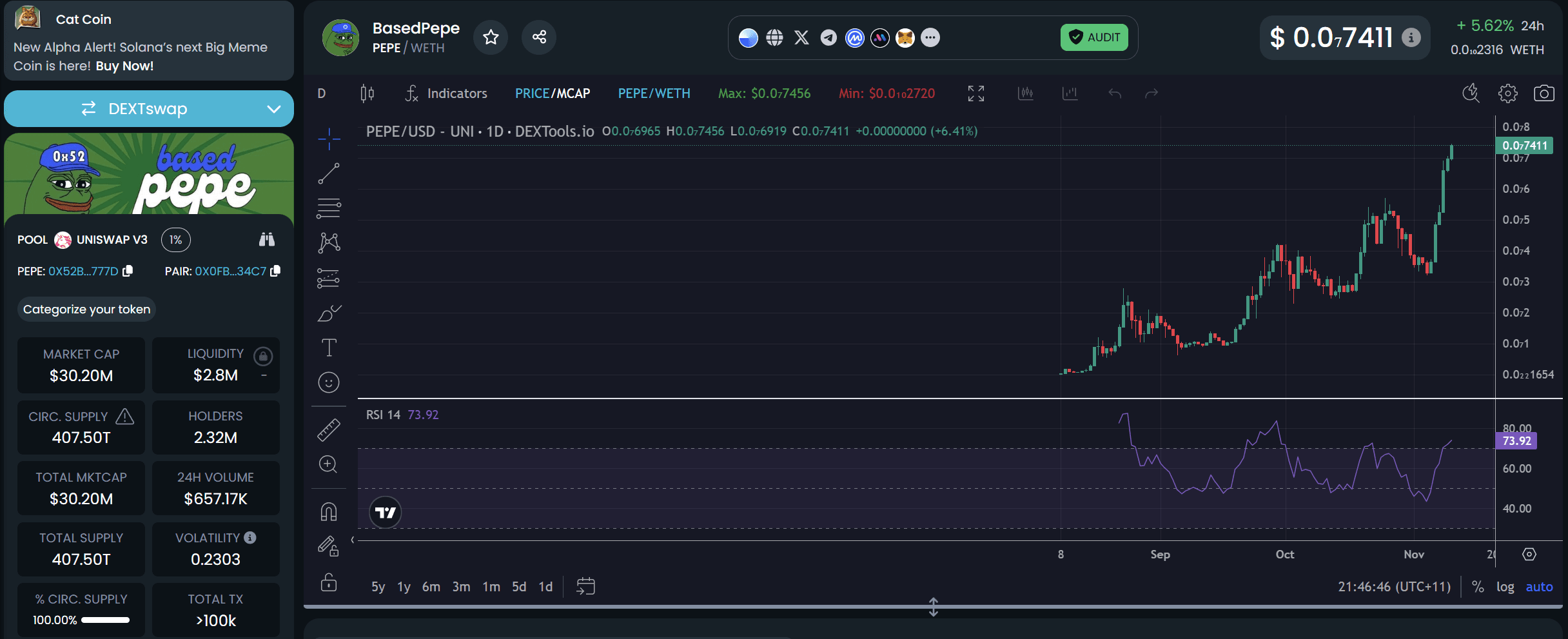Screen dimensions: 1568x639
Task: Toggle log scale on the chart
Action: pyautogui.click(x=1505, y=587)
